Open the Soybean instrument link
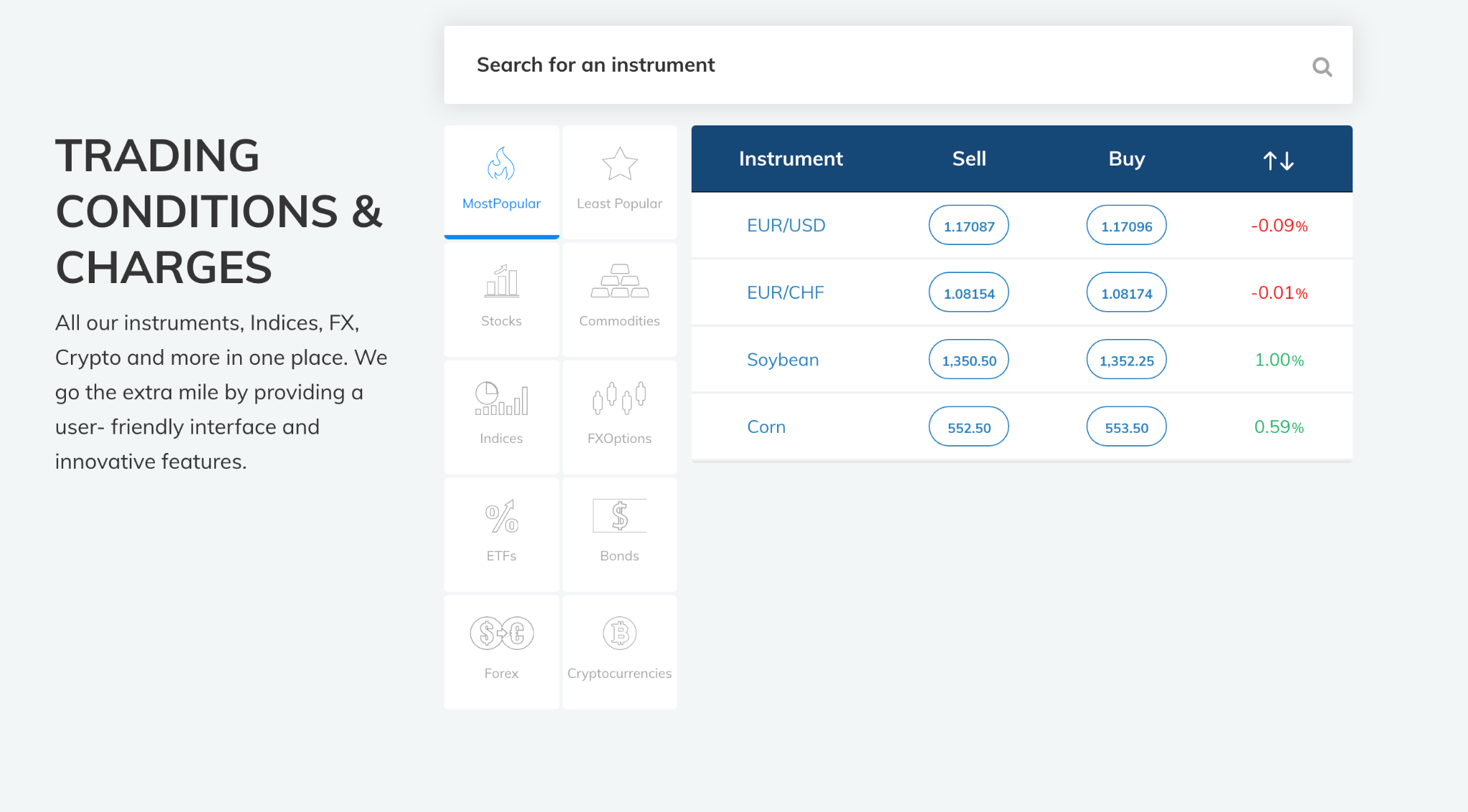Screen dimensions: 1468x812 783,360
